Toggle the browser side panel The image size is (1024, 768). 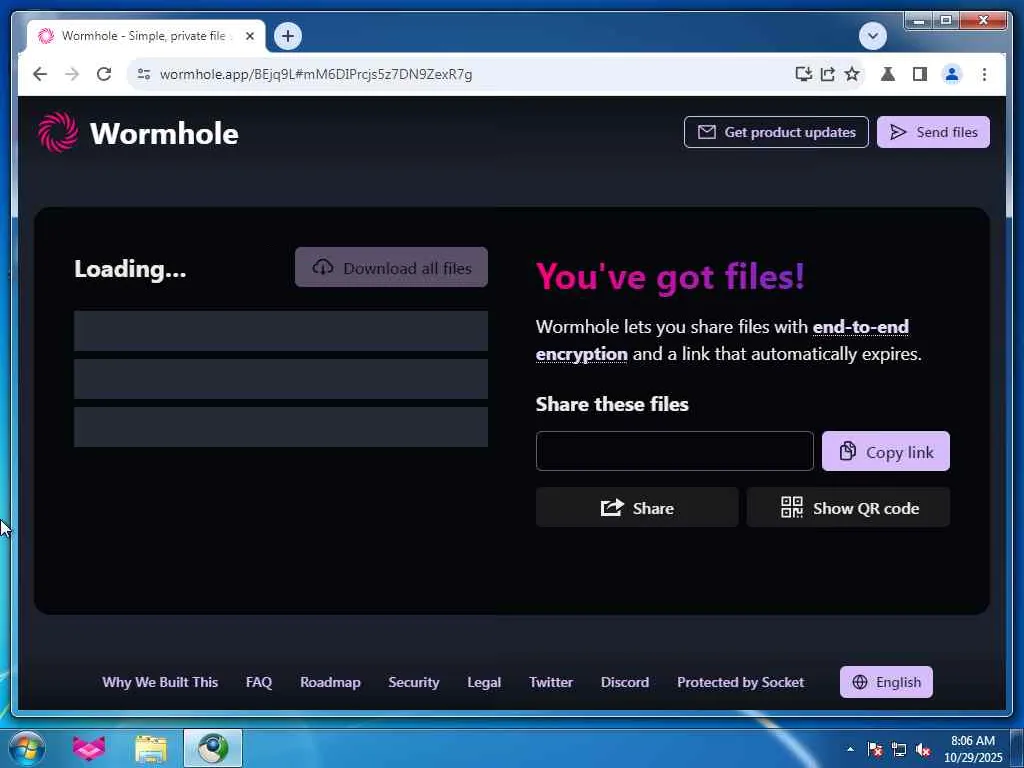click(920, 74)
